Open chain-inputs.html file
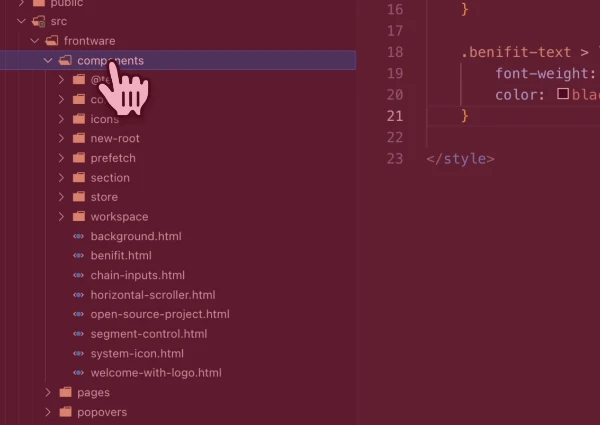Image resolution: width=600 pixels, height=425 pixels. 137,275
